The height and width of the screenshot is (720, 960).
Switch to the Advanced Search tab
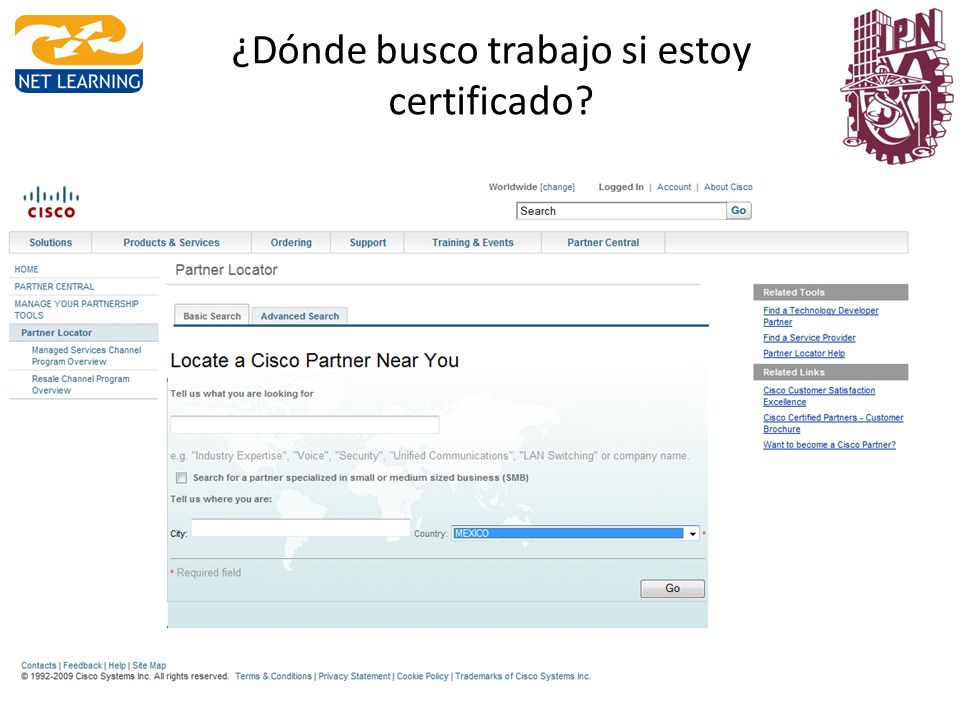click(299, 316)
